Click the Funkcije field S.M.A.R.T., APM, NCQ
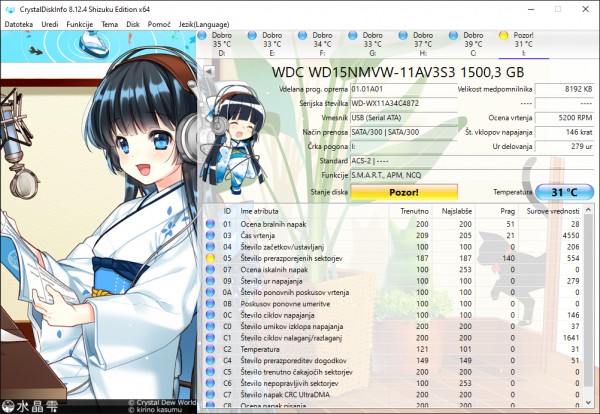 point(472,175)
